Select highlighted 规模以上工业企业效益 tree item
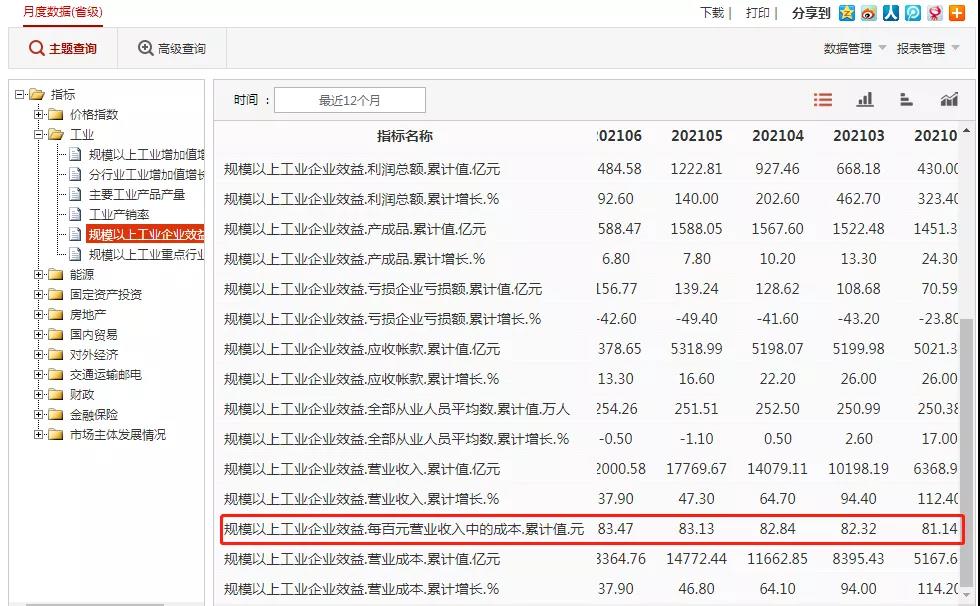 click(145, 234)
